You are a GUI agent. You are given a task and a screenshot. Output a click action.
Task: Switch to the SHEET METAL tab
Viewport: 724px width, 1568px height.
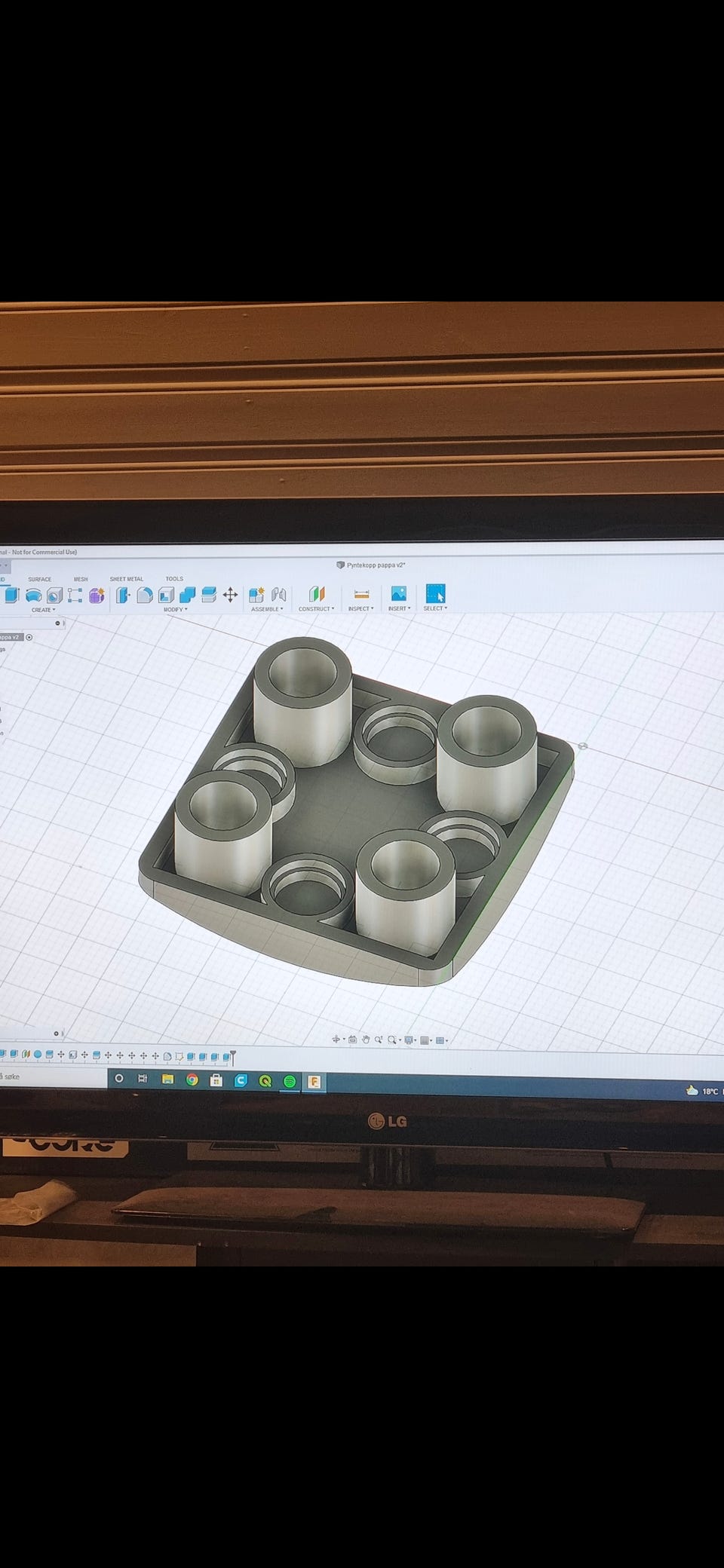click(x=126, y=579)
